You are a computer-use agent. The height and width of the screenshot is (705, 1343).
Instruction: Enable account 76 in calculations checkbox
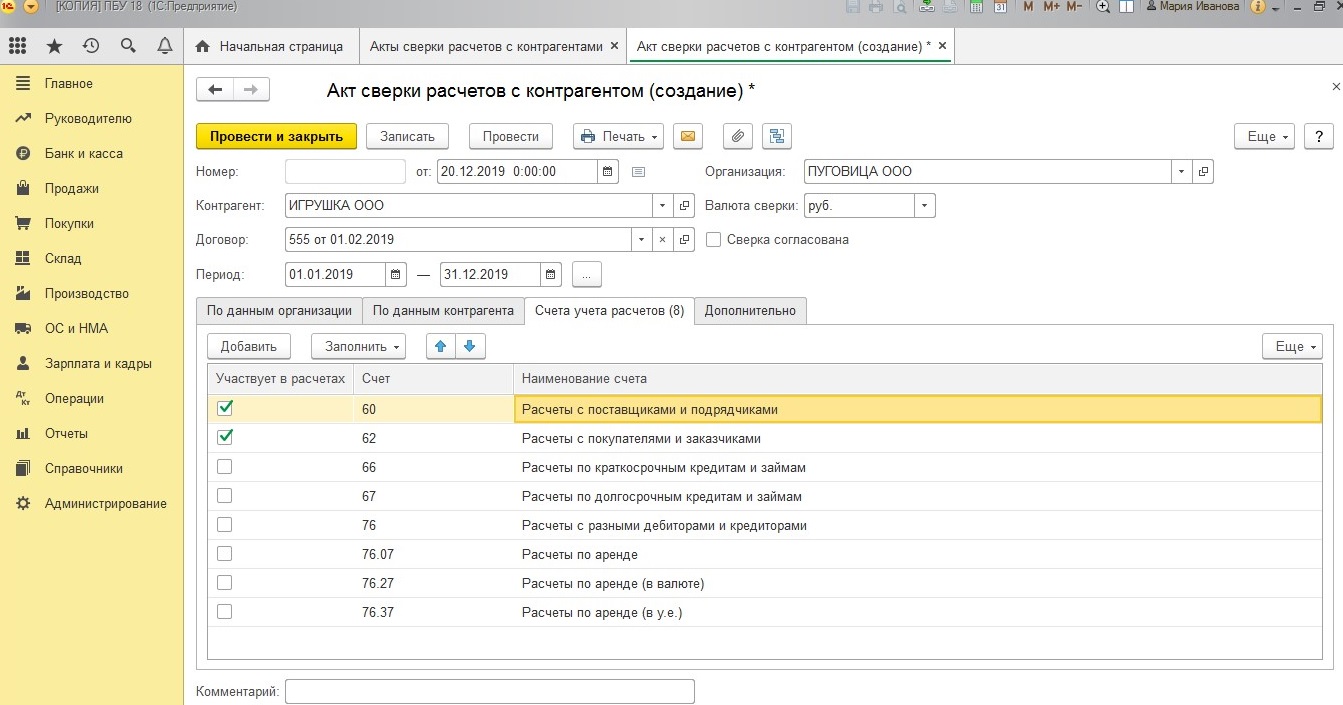tap(225, 525)
